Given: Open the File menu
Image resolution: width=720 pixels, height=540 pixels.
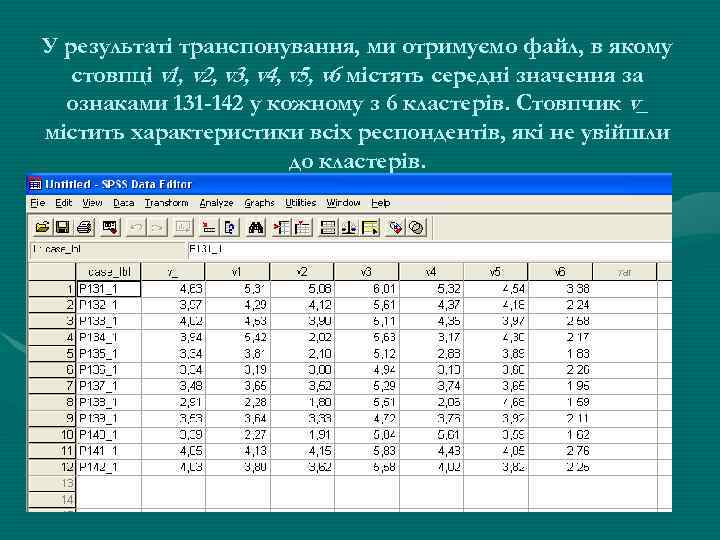Looking at the screenshot, I should tap(38, 202).
